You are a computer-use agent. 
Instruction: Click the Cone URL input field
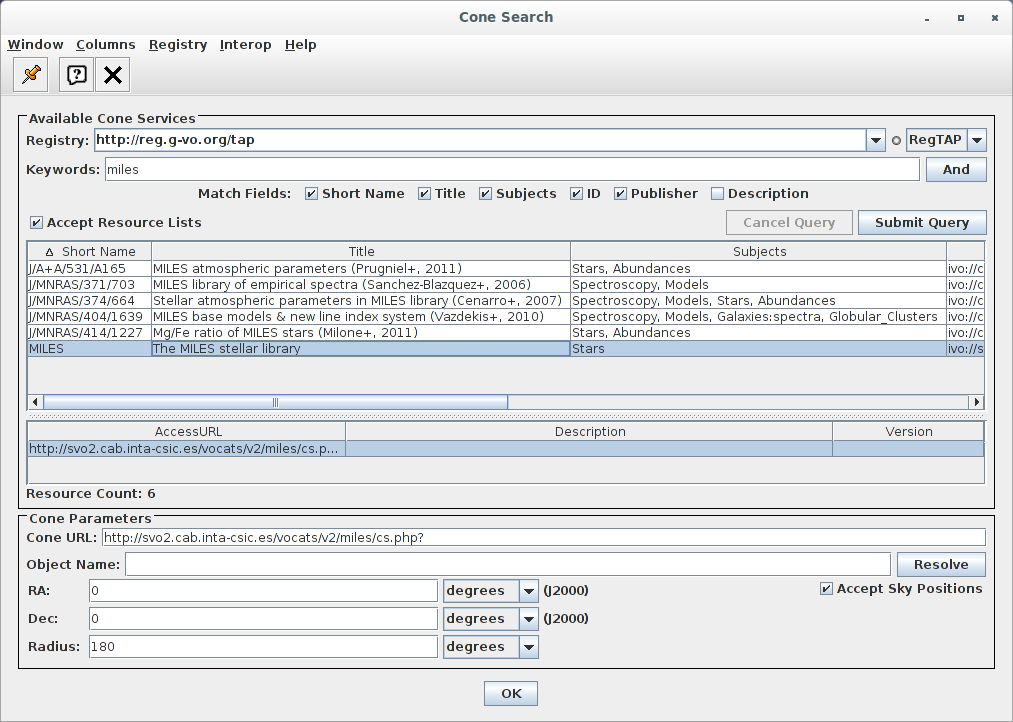tap(544, 537)
